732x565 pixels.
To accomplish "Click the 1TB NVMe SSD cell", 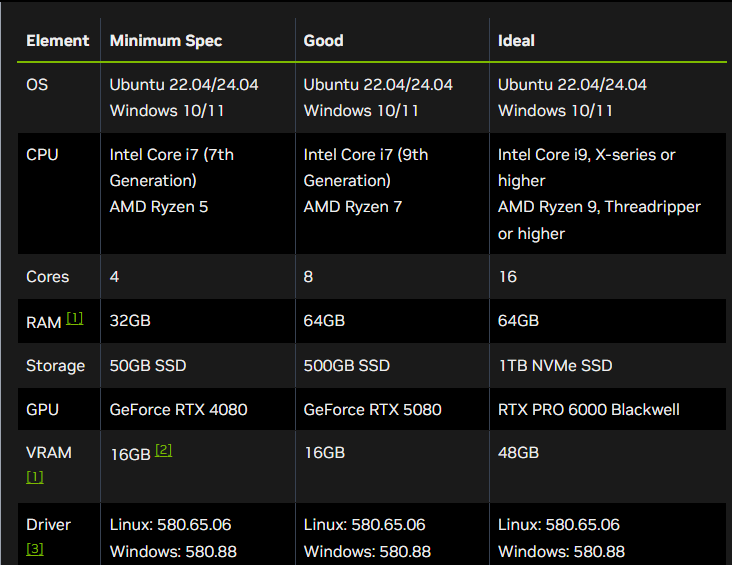I will [x=555, y=365].
